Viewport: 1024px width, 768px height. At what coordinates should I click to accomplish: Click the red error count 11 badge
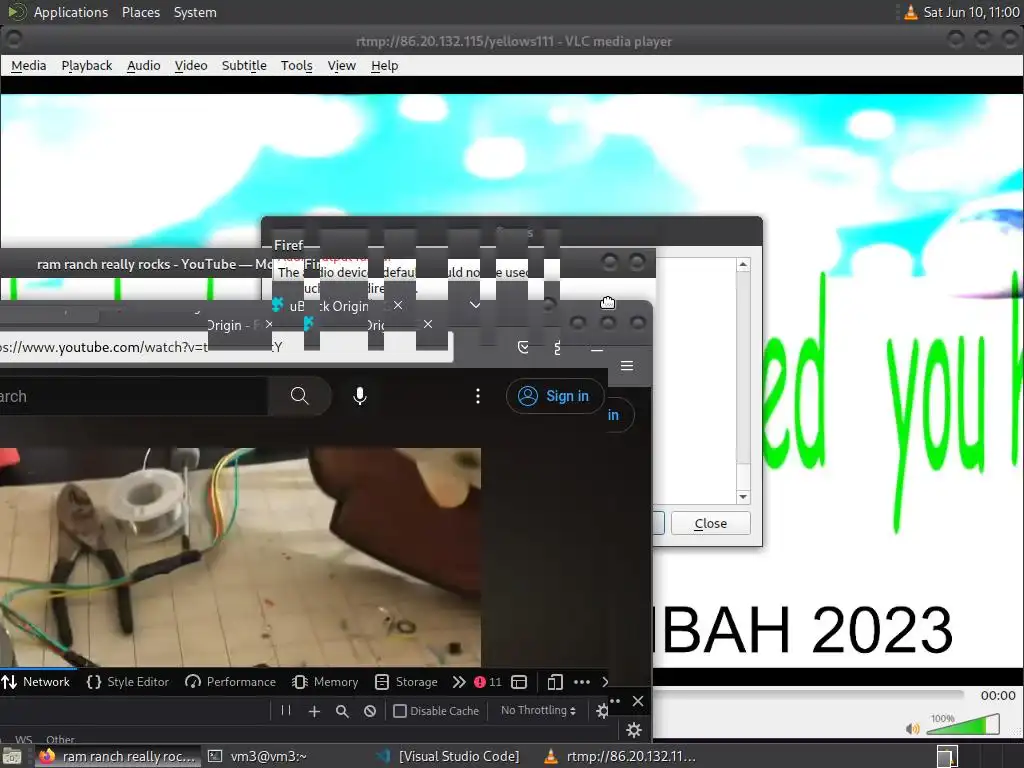pyautogui.click(x=488, y=682)
